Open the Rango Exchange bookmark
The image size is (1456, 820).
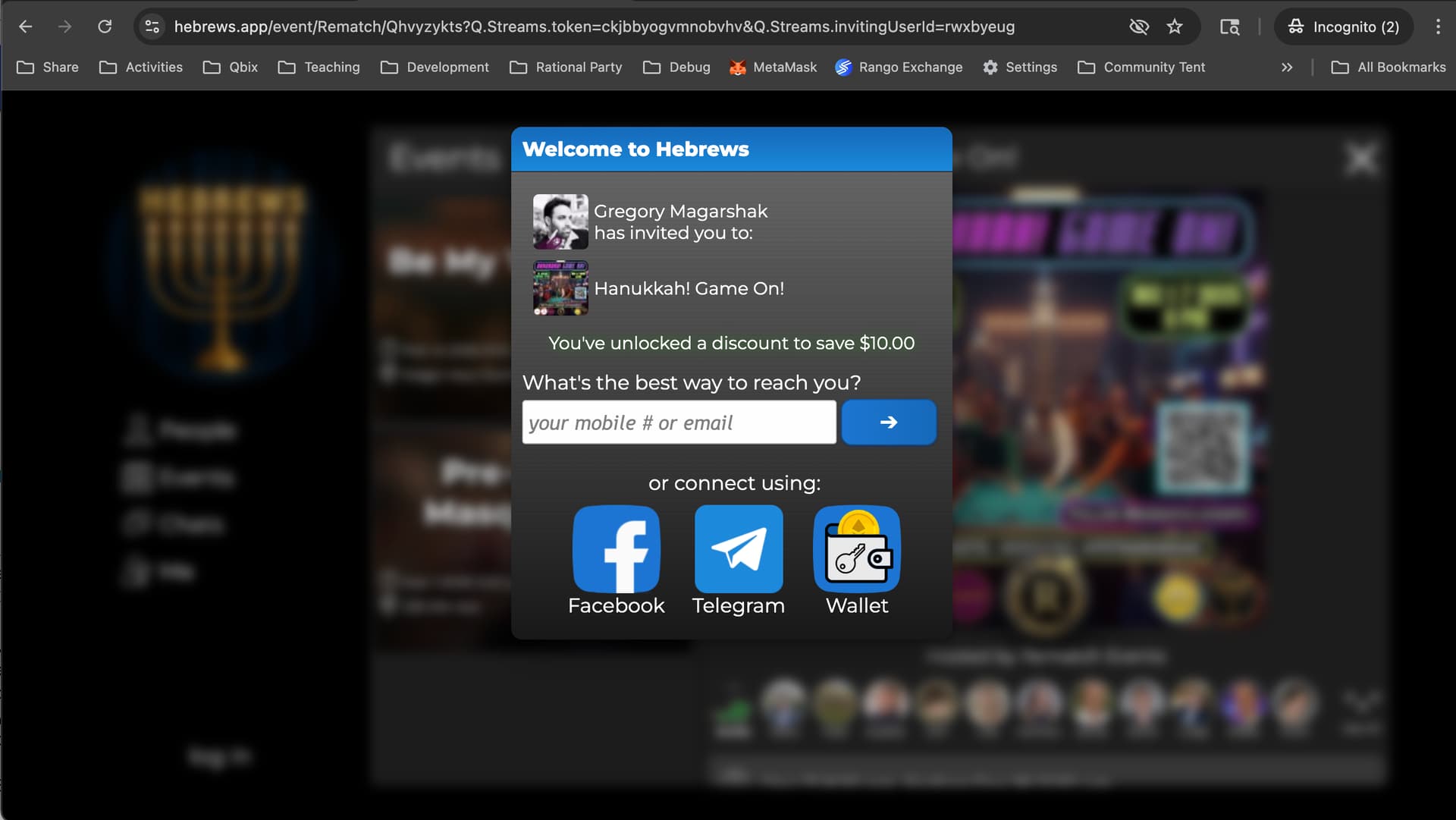tap(899, 67)
